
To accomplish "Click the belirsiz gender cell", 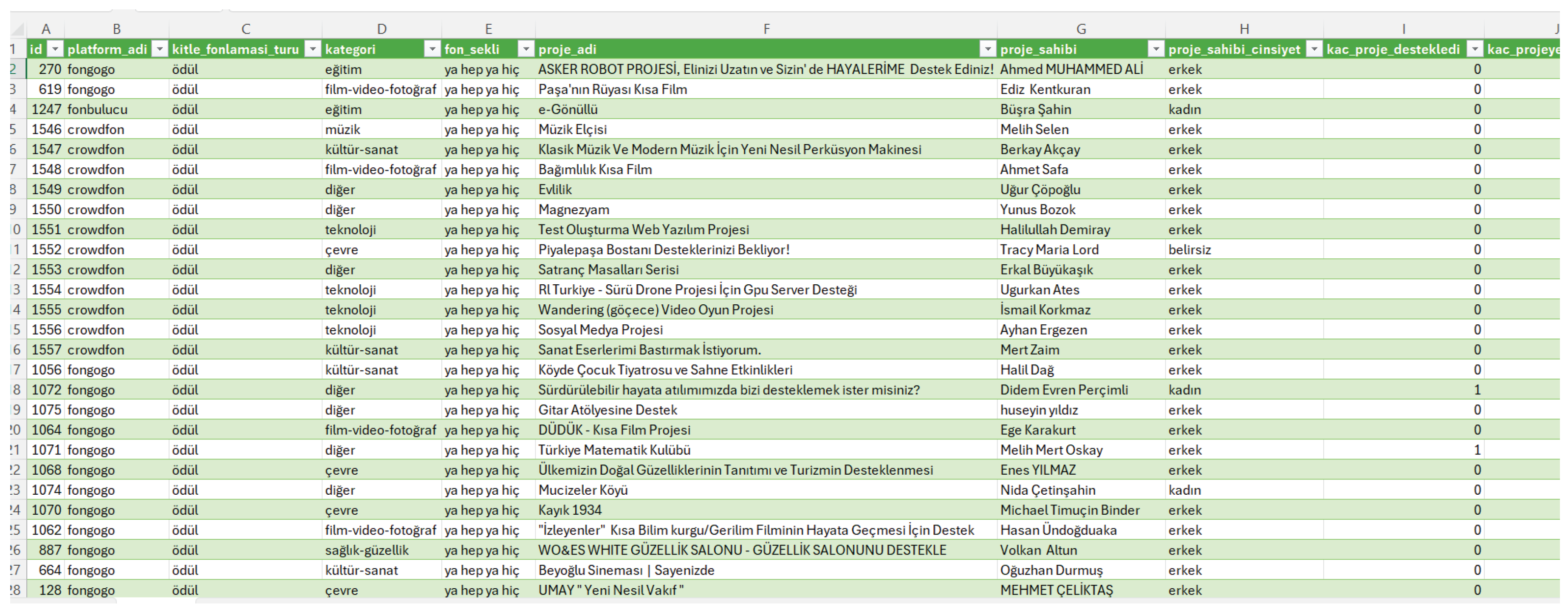I will pos(1189,249).
